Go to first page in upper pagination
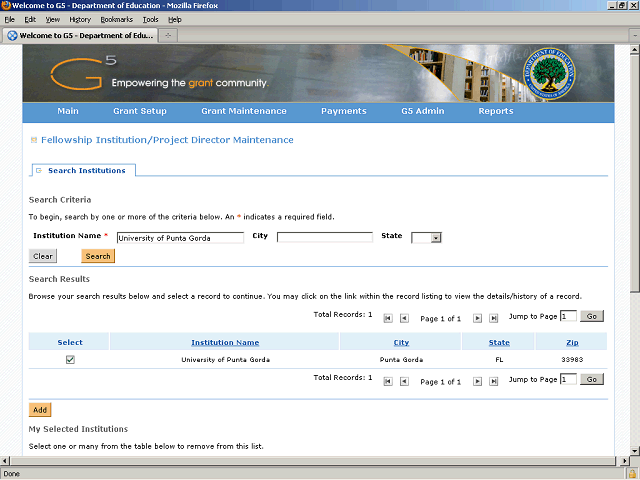 click(x=388, y=318)
